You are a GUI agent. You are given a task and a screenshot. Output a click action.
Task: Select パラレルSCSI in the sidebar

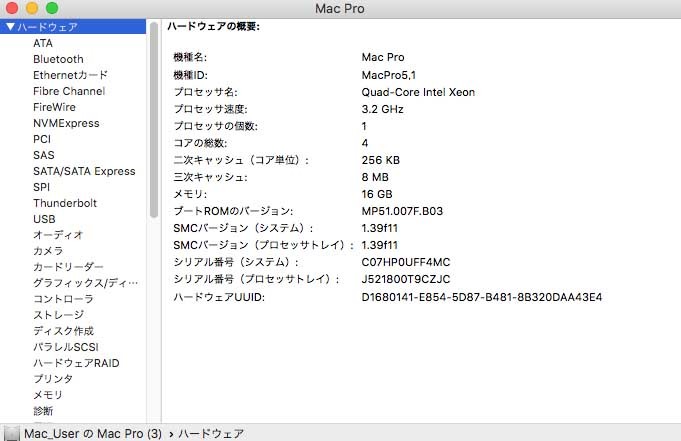coord(66,347)
